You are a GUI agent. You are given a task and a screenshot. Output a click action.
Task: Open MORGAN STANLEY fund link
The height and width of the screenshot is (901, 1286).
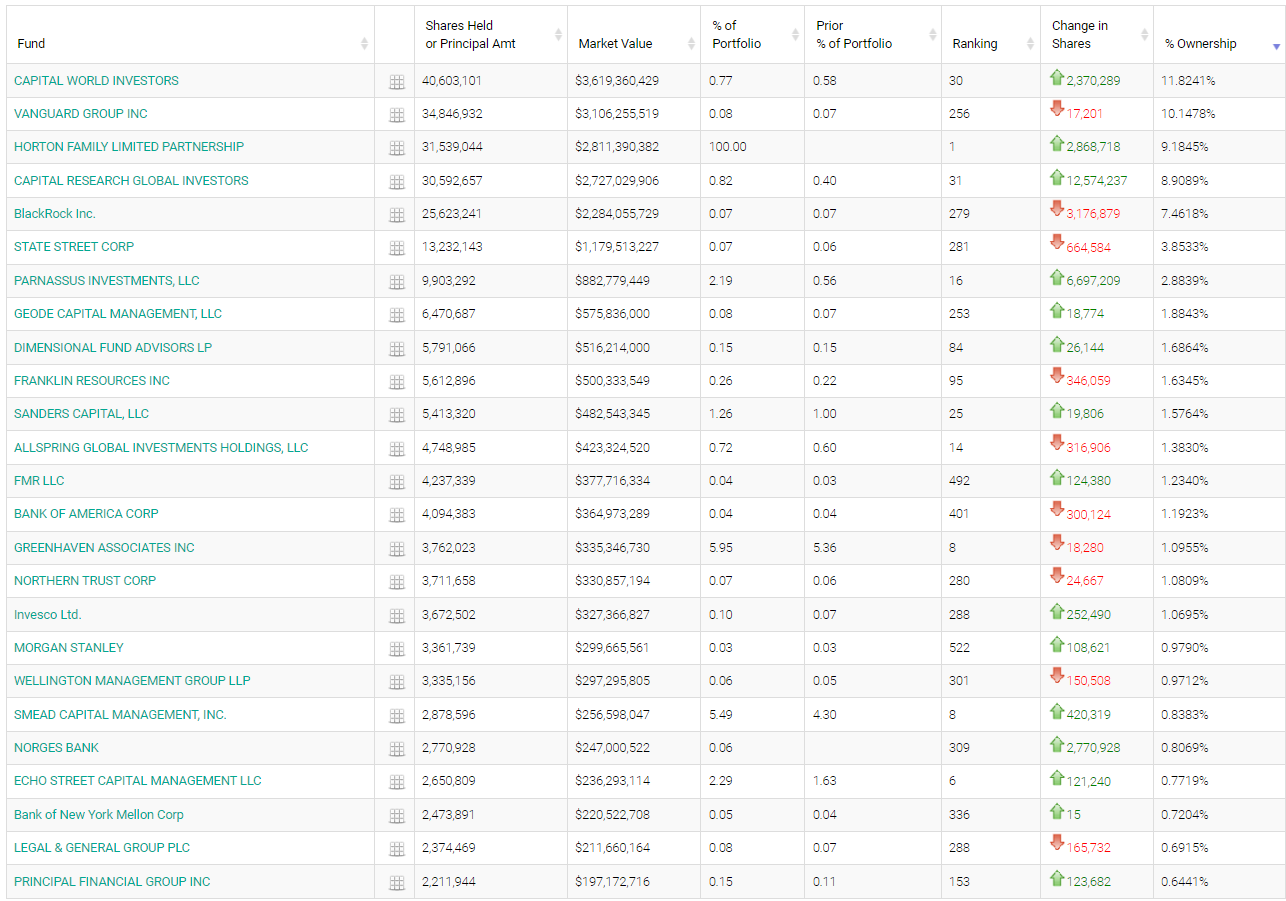[69, 648]
